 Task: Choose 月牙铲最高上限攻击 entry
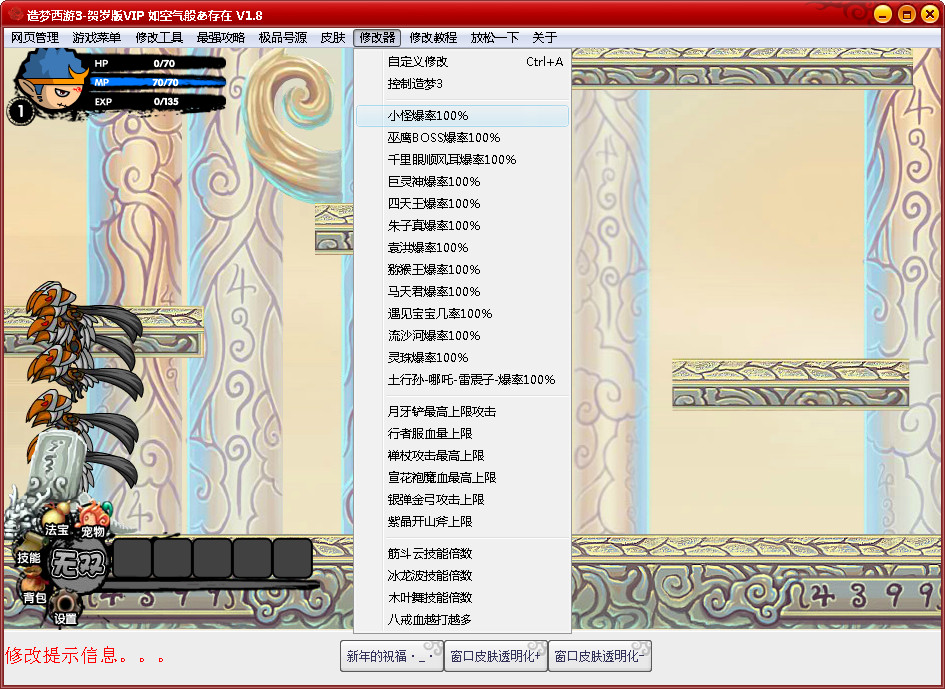[462, 412]
